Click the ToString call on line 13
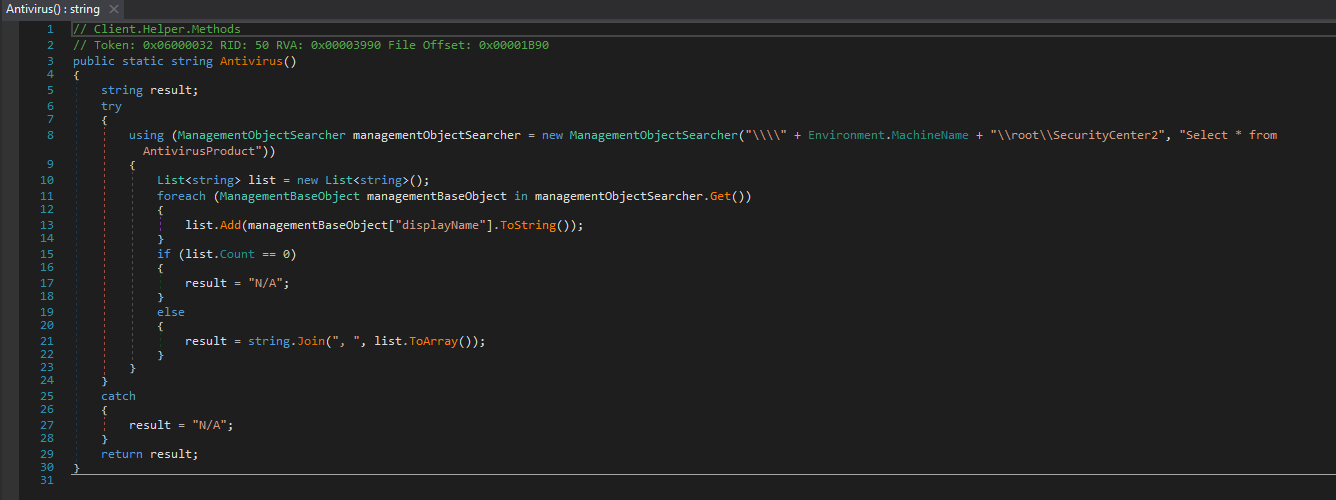Screen dimensions: 1336x500 pos(526,225)
